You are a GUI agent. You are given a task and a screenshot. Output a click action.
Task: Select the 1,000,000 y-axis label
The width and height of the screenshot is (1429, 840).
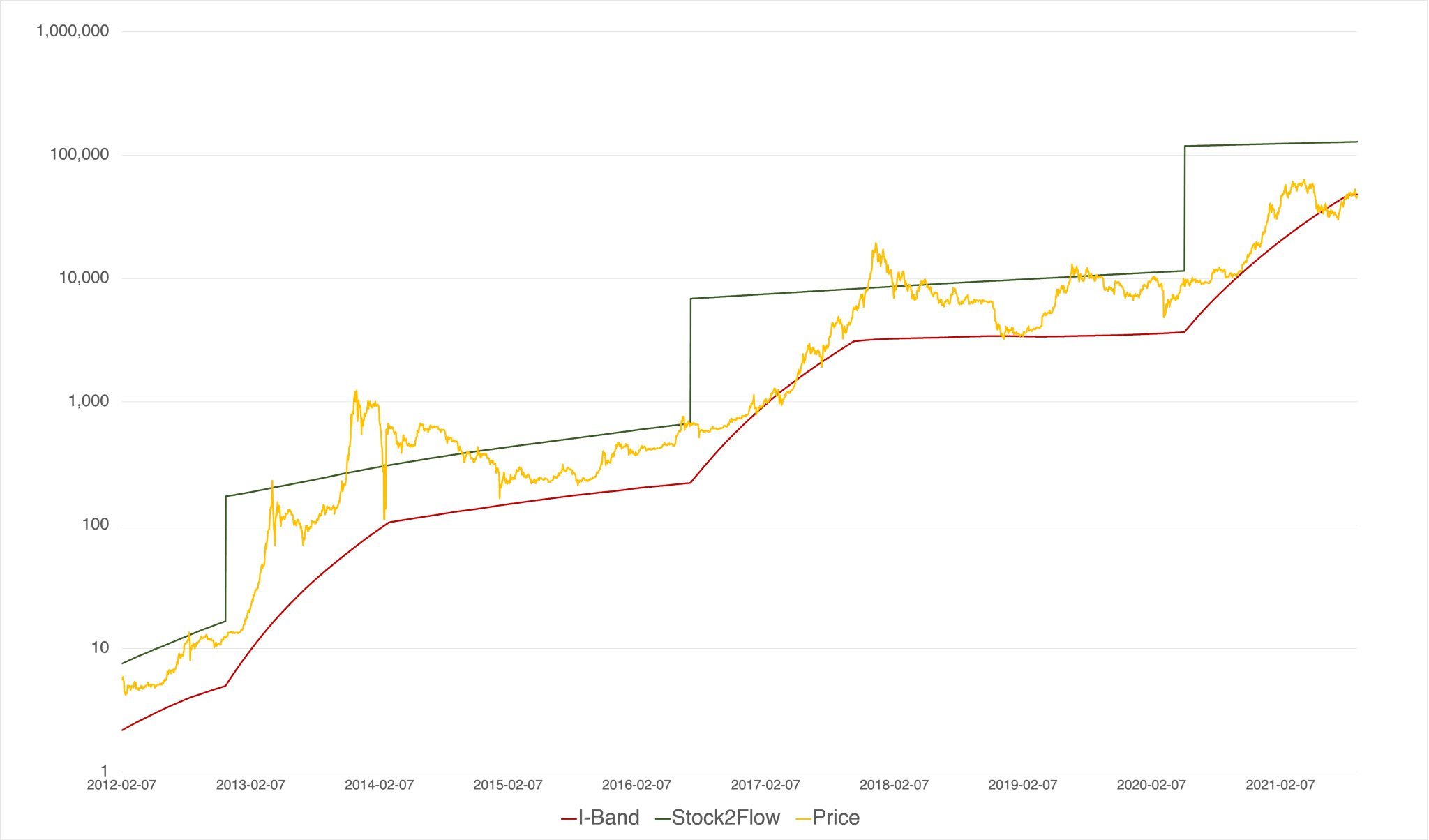coord(73,31)
